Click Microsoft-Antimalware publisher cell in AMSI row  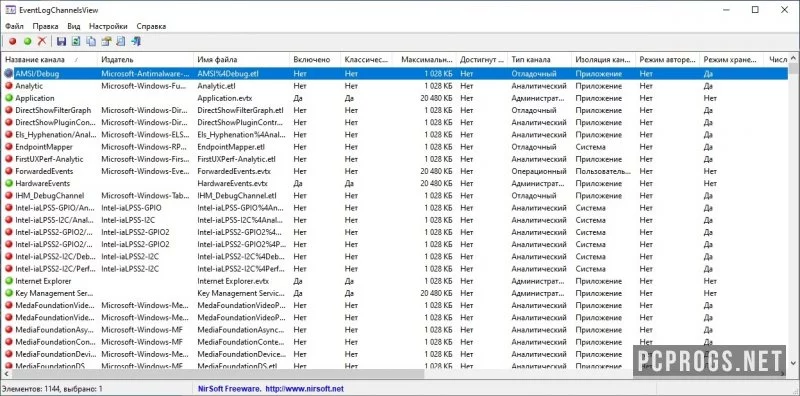point(145,73)
